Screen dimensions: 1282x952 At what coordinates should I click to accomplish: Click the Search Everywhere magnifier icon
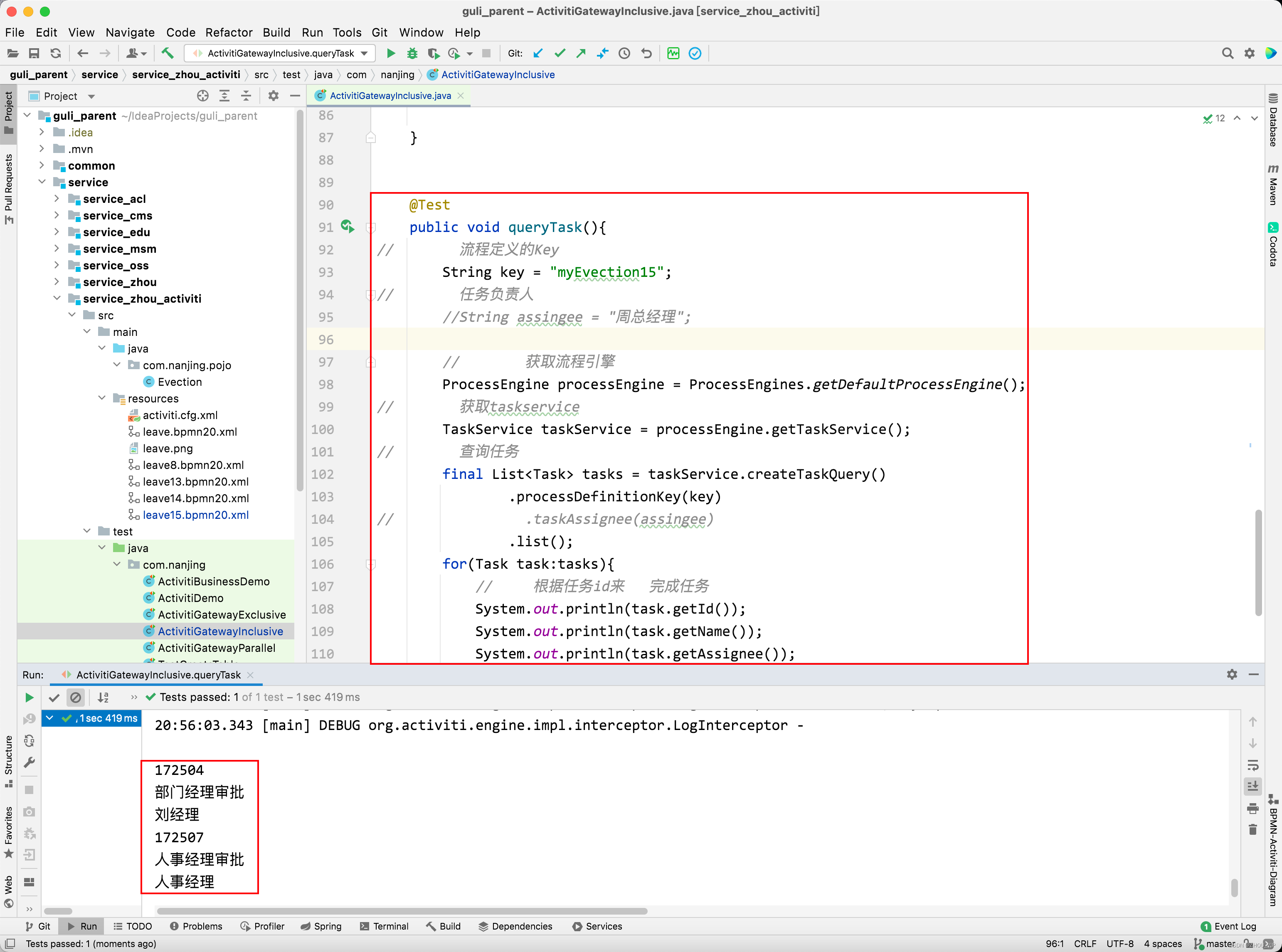click(1227, 54)
